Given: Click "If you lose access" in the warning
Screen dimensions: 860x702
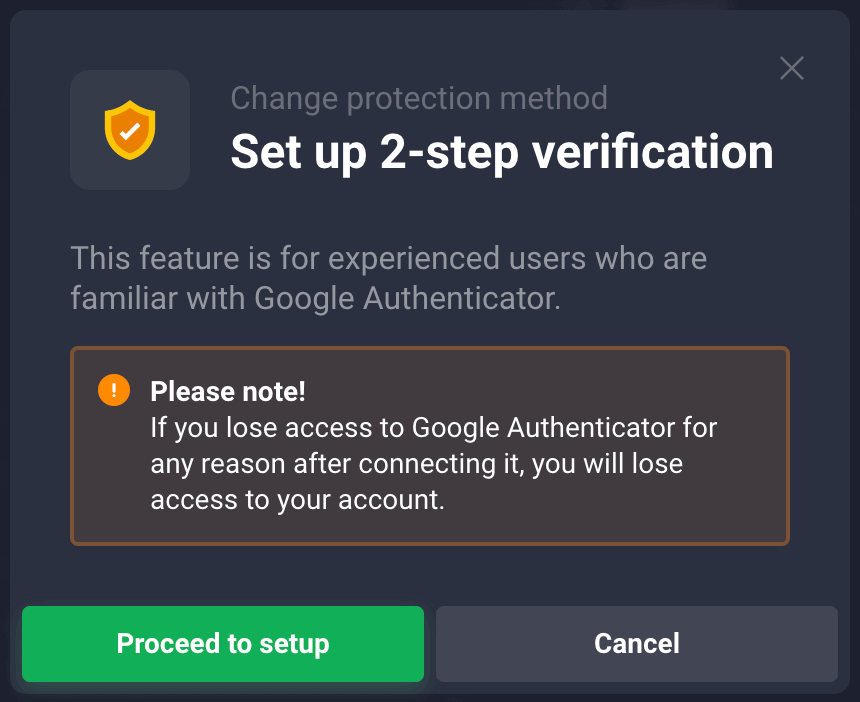Looking at the screenshot, I should pos(277,428).
